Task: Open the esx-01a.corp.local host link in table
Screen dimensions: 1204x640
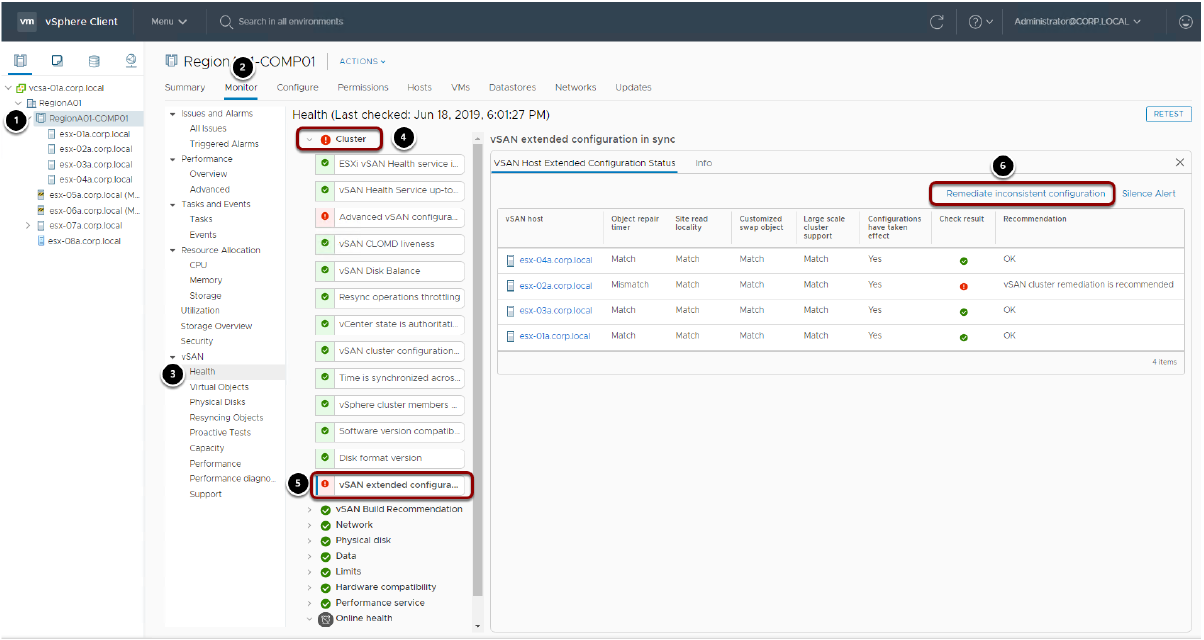Action: (x=555, y=336)
